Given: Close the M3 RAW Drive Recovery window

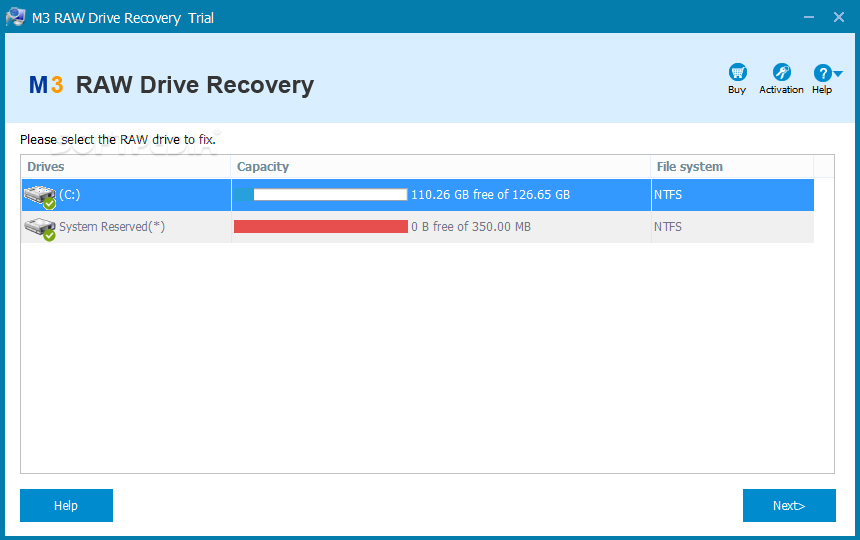Looking at the screenshot, I should pyautogui.click(x=839, y=17).
